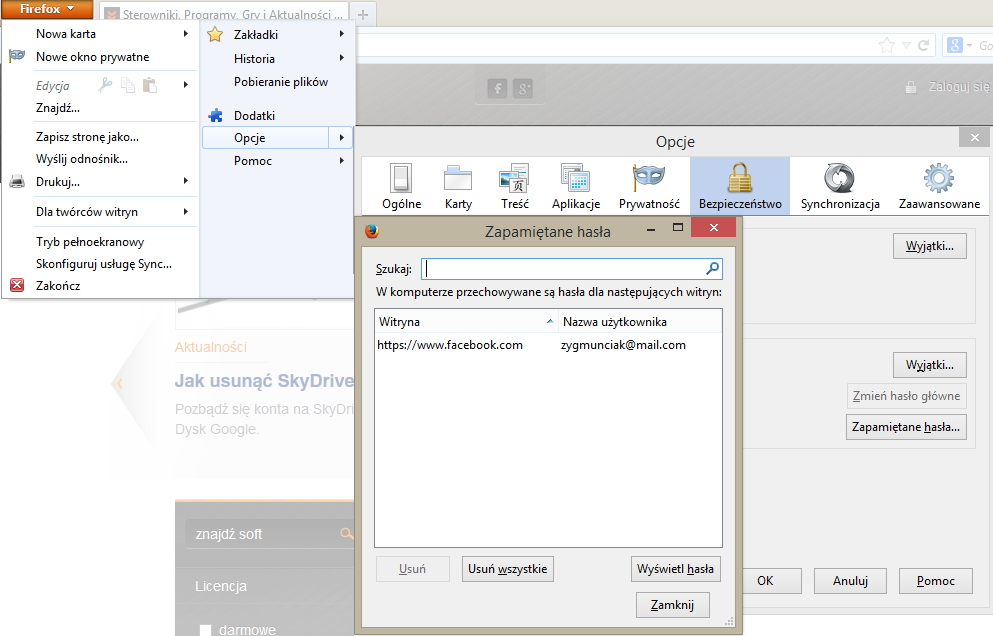Open the Ogólne options panel icon
Screen dimensions: 993x636
pos(401,179)
